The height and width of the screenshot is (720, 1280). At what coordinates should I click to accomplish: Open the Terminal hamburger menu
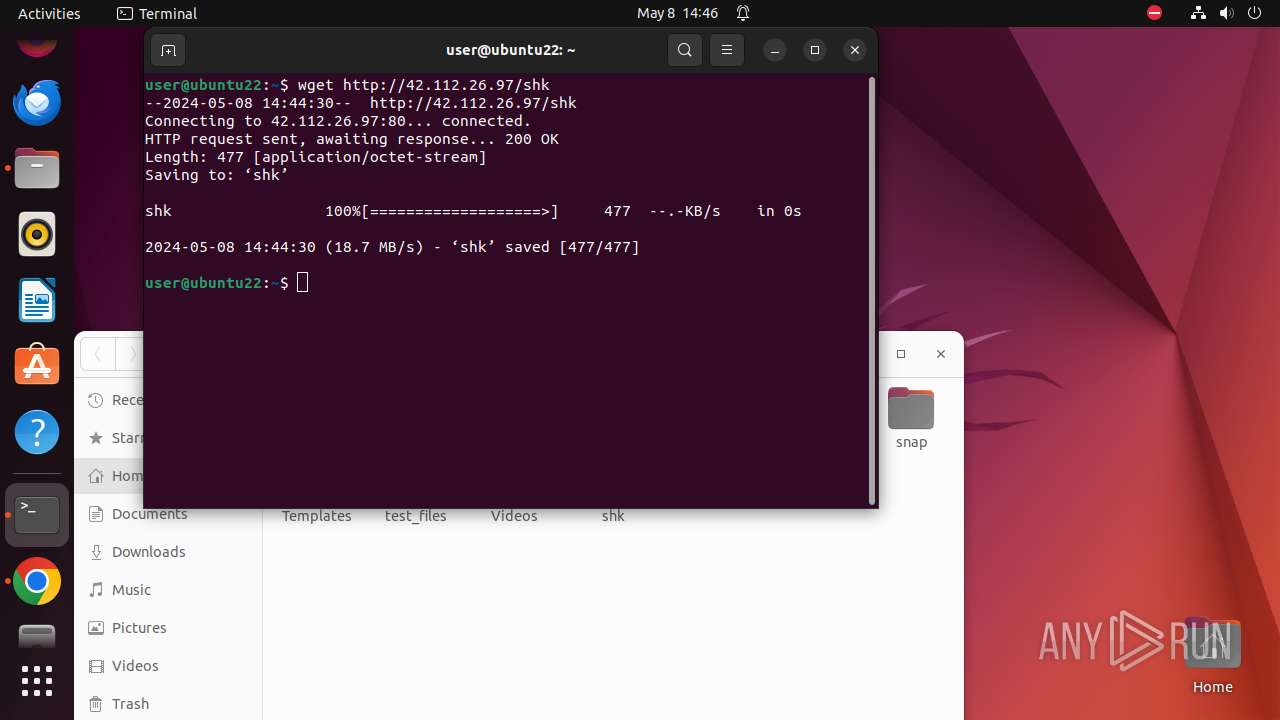[x=727, y=50]
